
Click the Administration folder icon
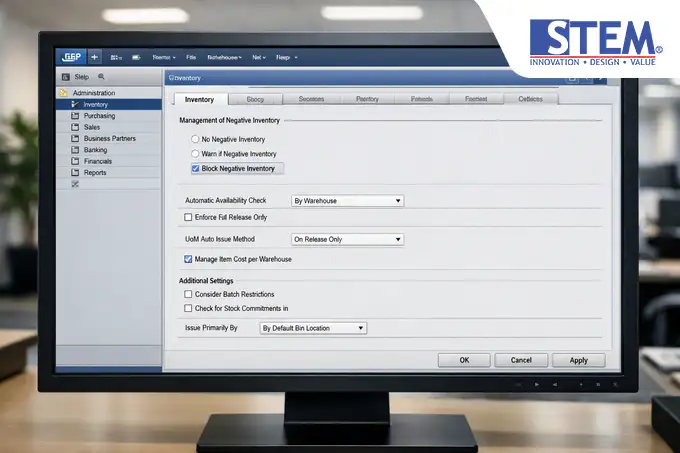click(64, 93)
